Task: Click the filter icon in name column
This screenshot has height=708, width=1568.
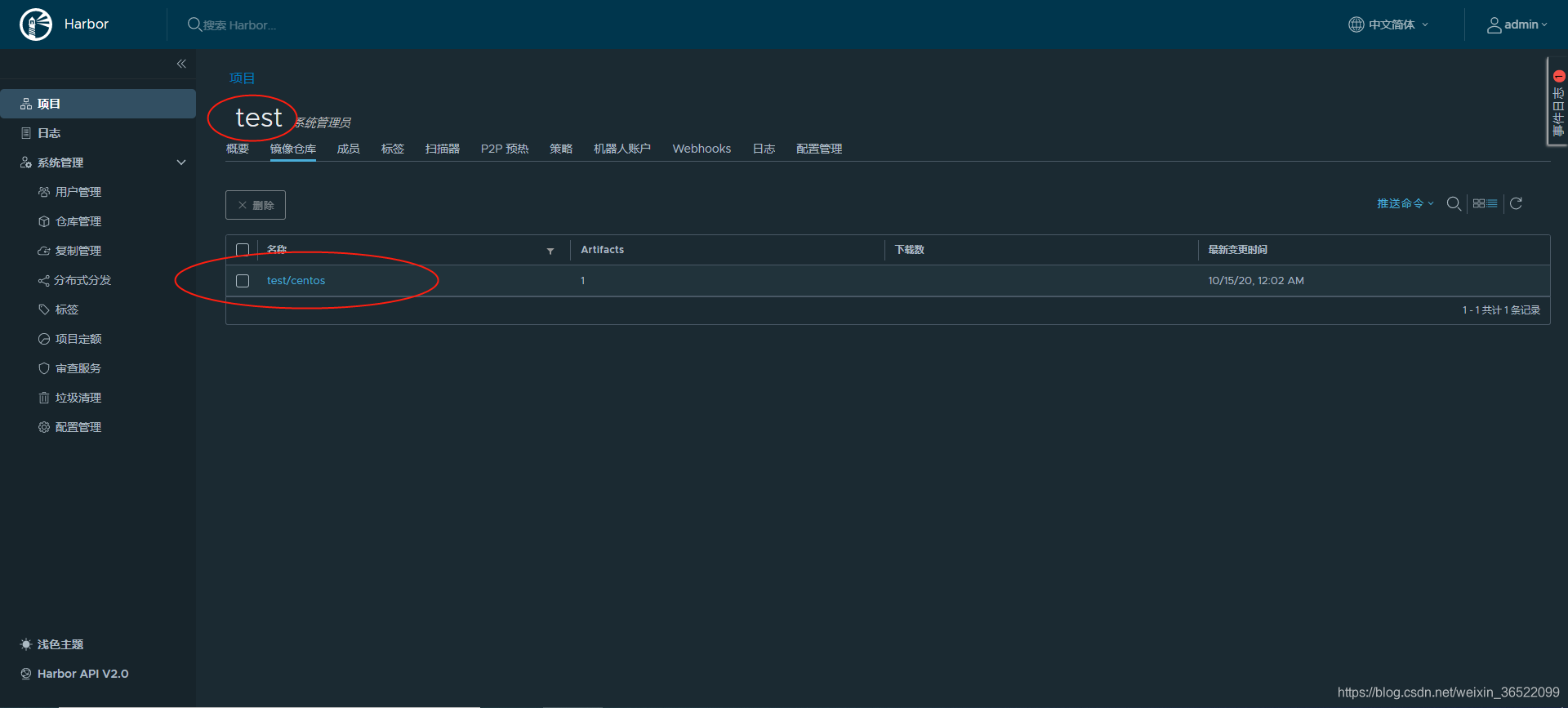Action: [x=550, y=251]
